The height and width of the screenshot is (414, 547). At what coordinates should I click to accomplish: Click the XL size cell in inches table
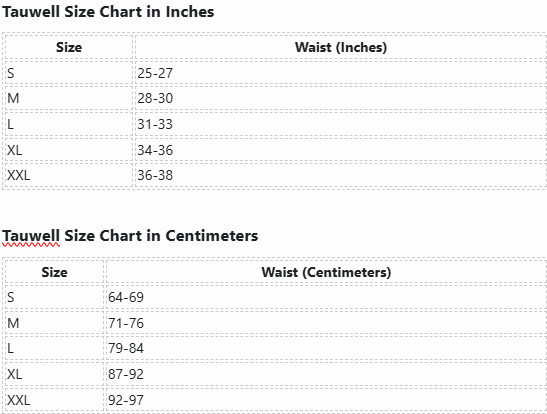point(69,150)
